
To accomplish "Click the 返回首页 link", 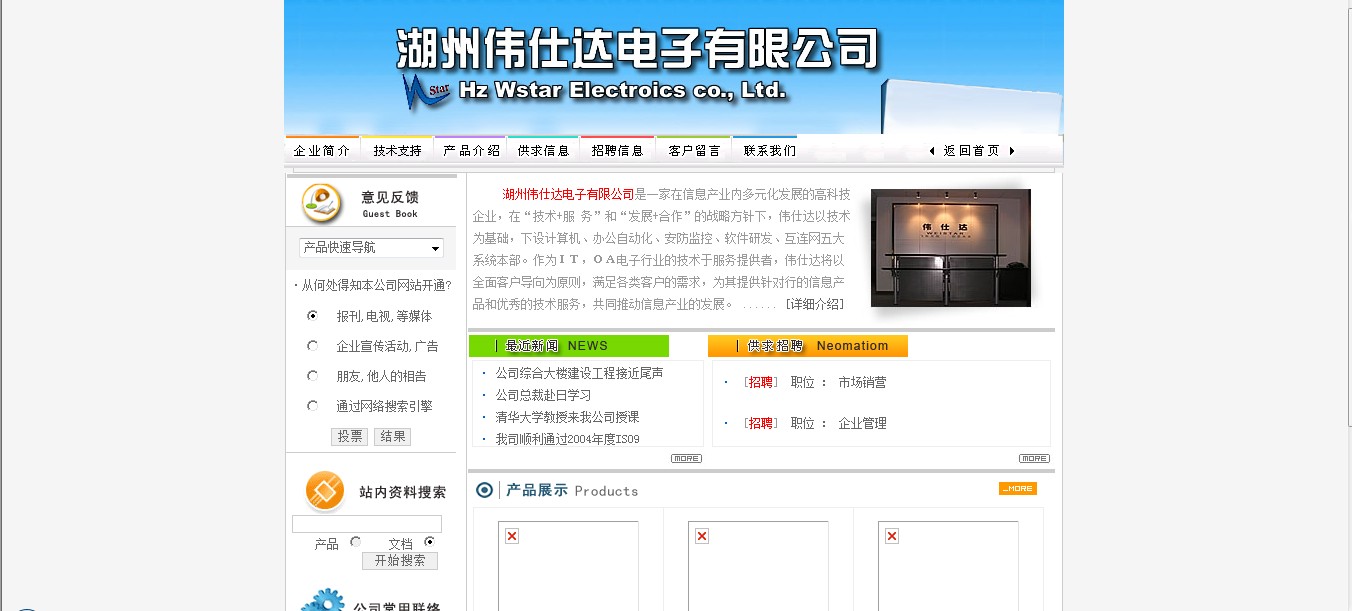I will tap(971, 151).
